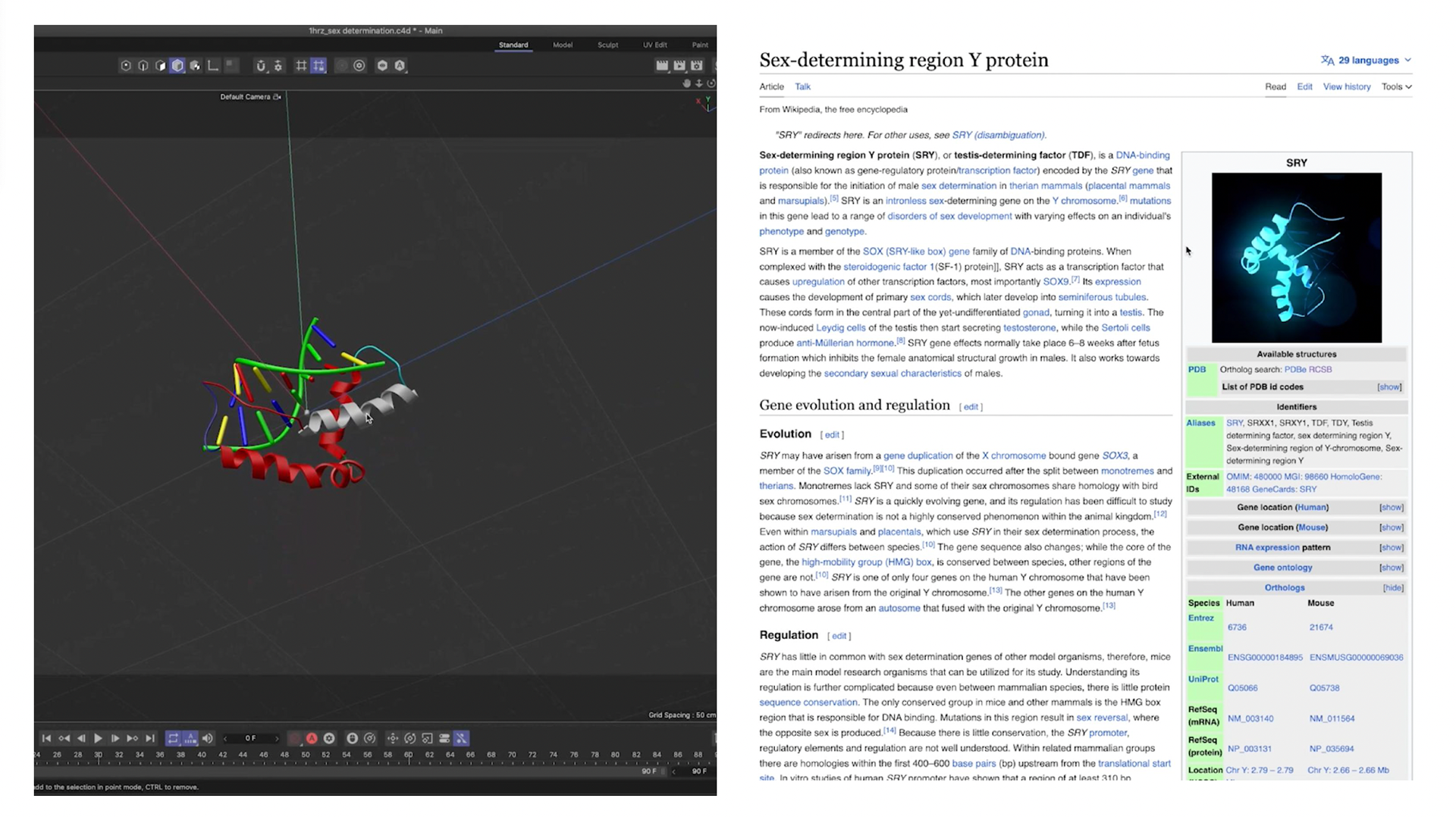Open the SOX9 hyperlink in the article
Screen dimensions: 1456x817
tap(1056, 282)
